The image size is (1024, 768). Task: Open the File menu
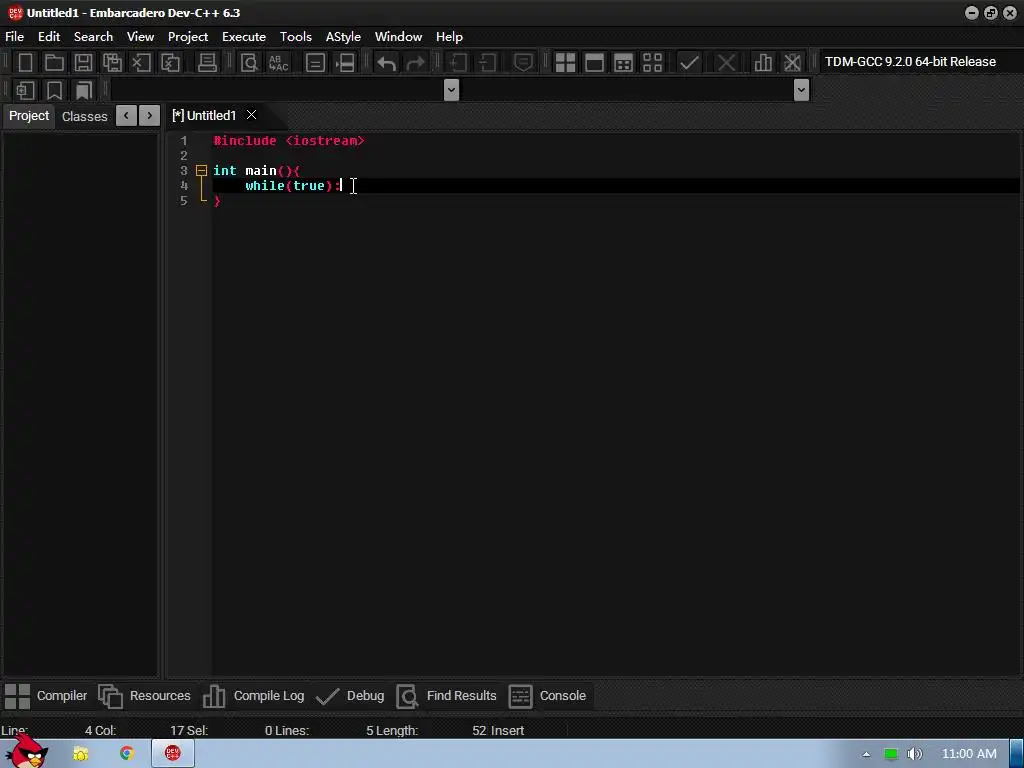click(14, 37)
